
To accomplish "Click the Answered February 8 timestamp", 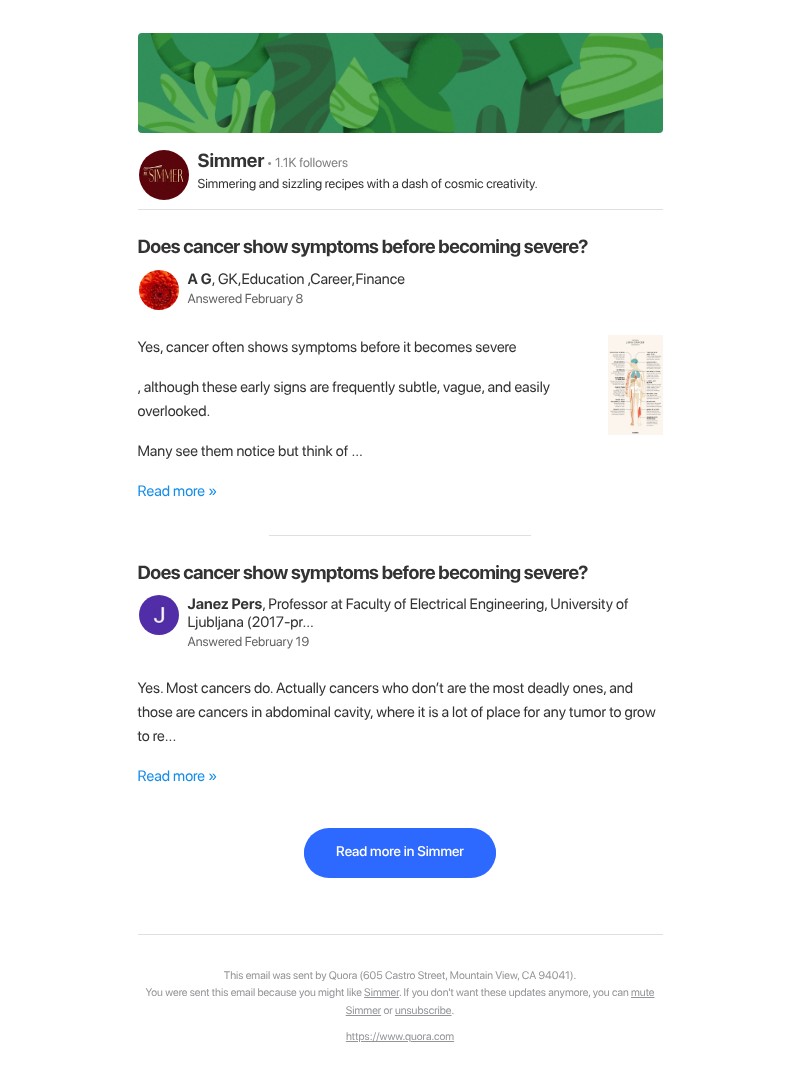I will (x=244, y=298).
